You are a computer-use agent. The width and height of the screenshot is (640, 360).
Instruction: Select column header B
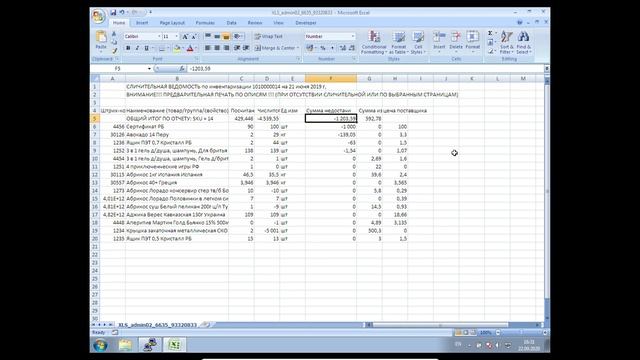177,78
